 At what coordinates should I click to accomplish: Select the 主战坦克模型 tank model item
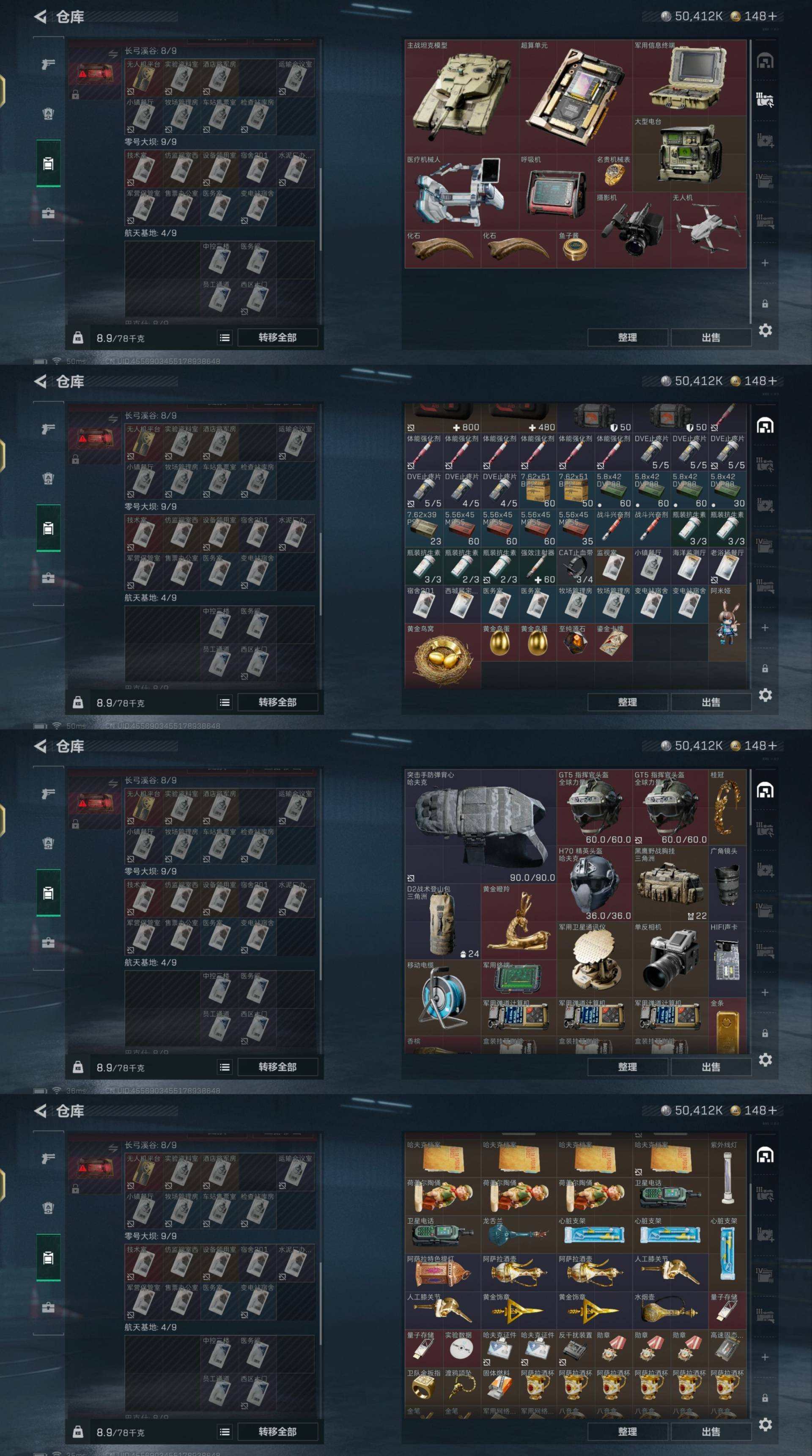462,97
